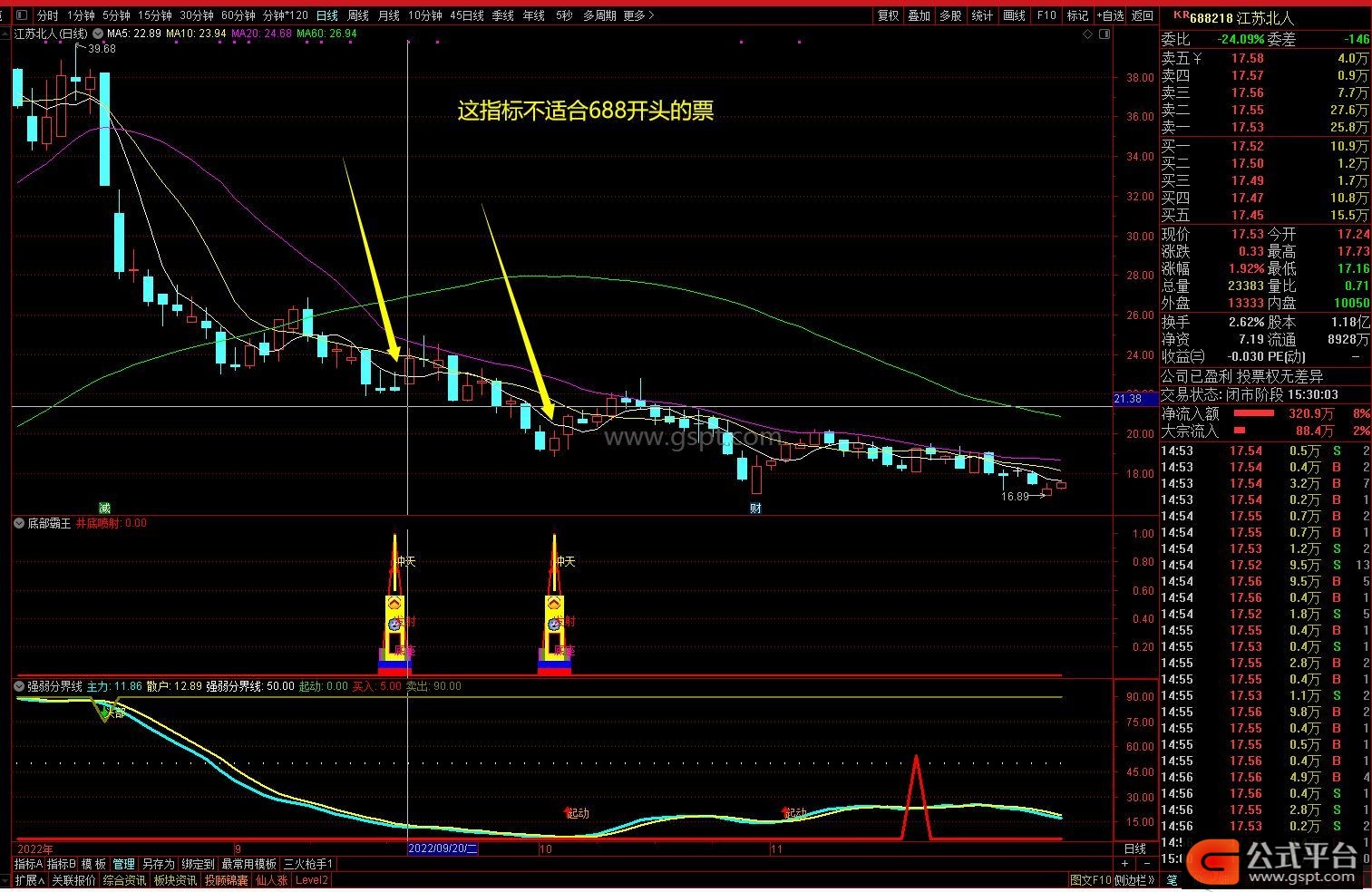The width and height of the screenshot is (1372, 892).
Task: Activate the 画线 drawing tool
Action: click(x=1014, y=15)
